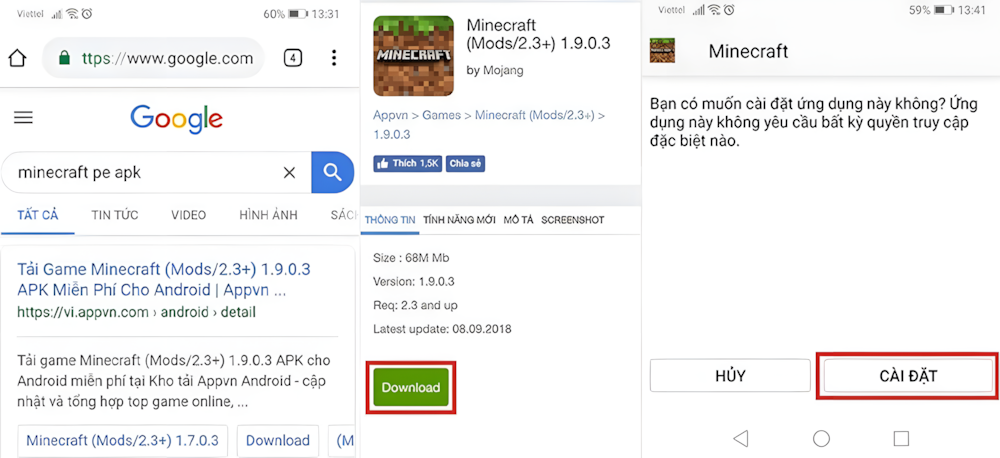Open the Chrome tab switcher showing 4
Viewport: 1000px width, 458px height.
(x=293, y=59)
